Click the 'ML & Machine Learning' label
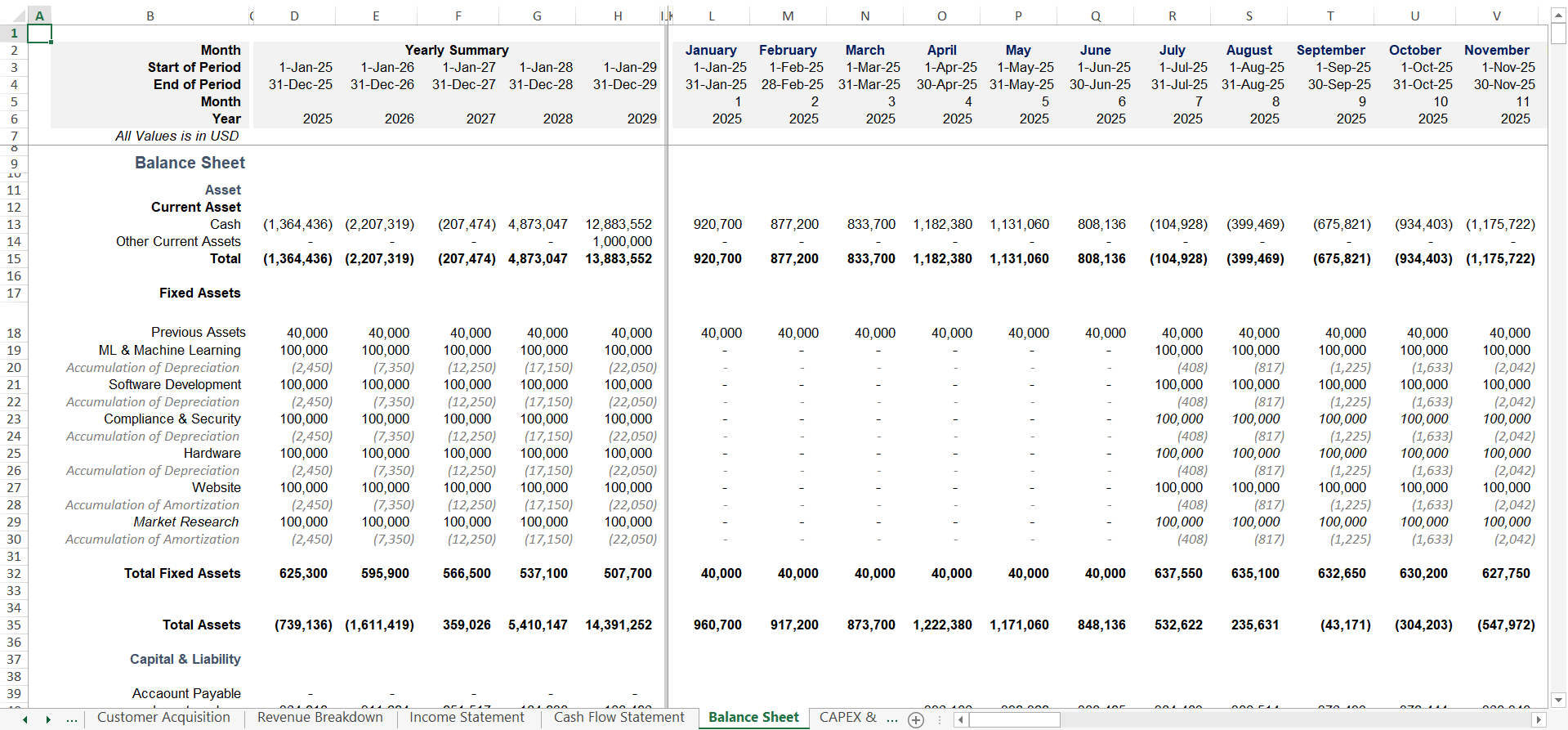This screenshot has width=1568, height=730. [x=170, y=351]
